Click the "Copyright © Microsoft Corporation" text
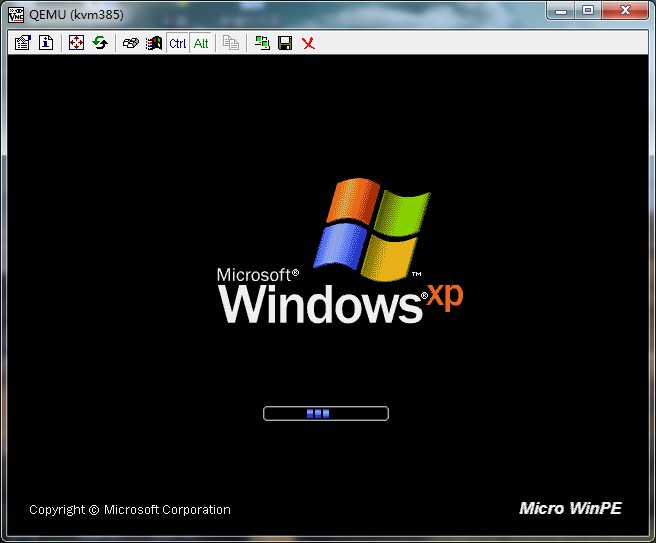This screenshot has width=656, height=543. 130,510
